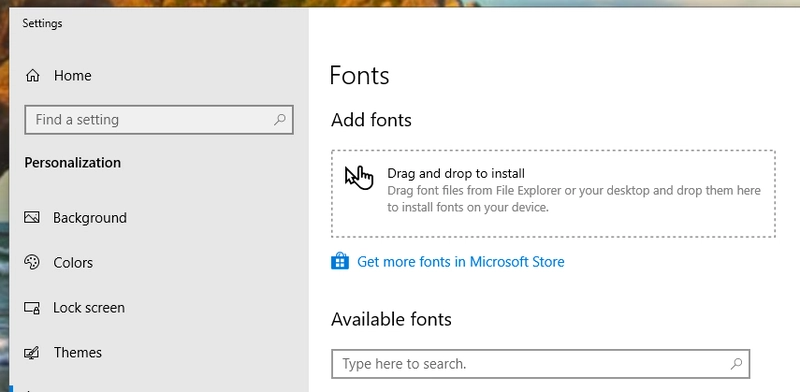
Task: Open Get more fonts in Microsoft Store link
Action: pyautogui.click(x=460, y=262)
